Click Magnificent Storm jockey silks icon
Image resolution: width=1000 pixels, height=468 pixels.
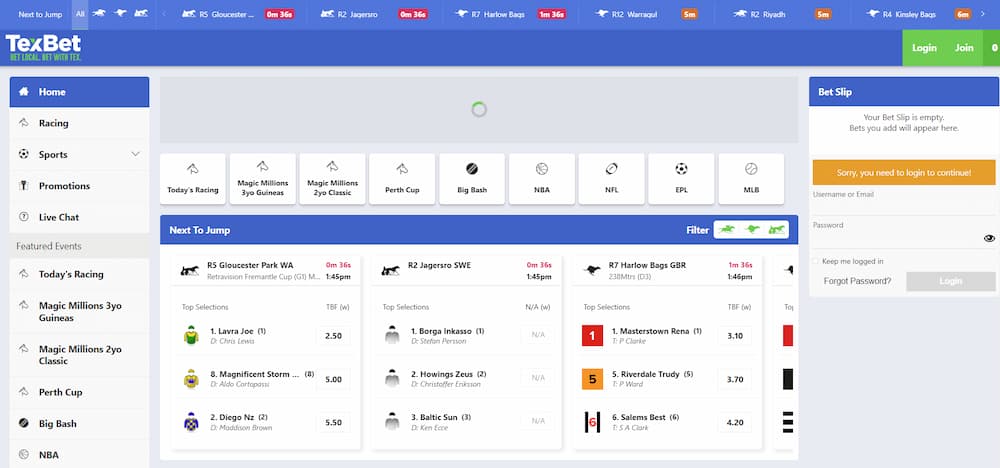(x=191, y=379)
